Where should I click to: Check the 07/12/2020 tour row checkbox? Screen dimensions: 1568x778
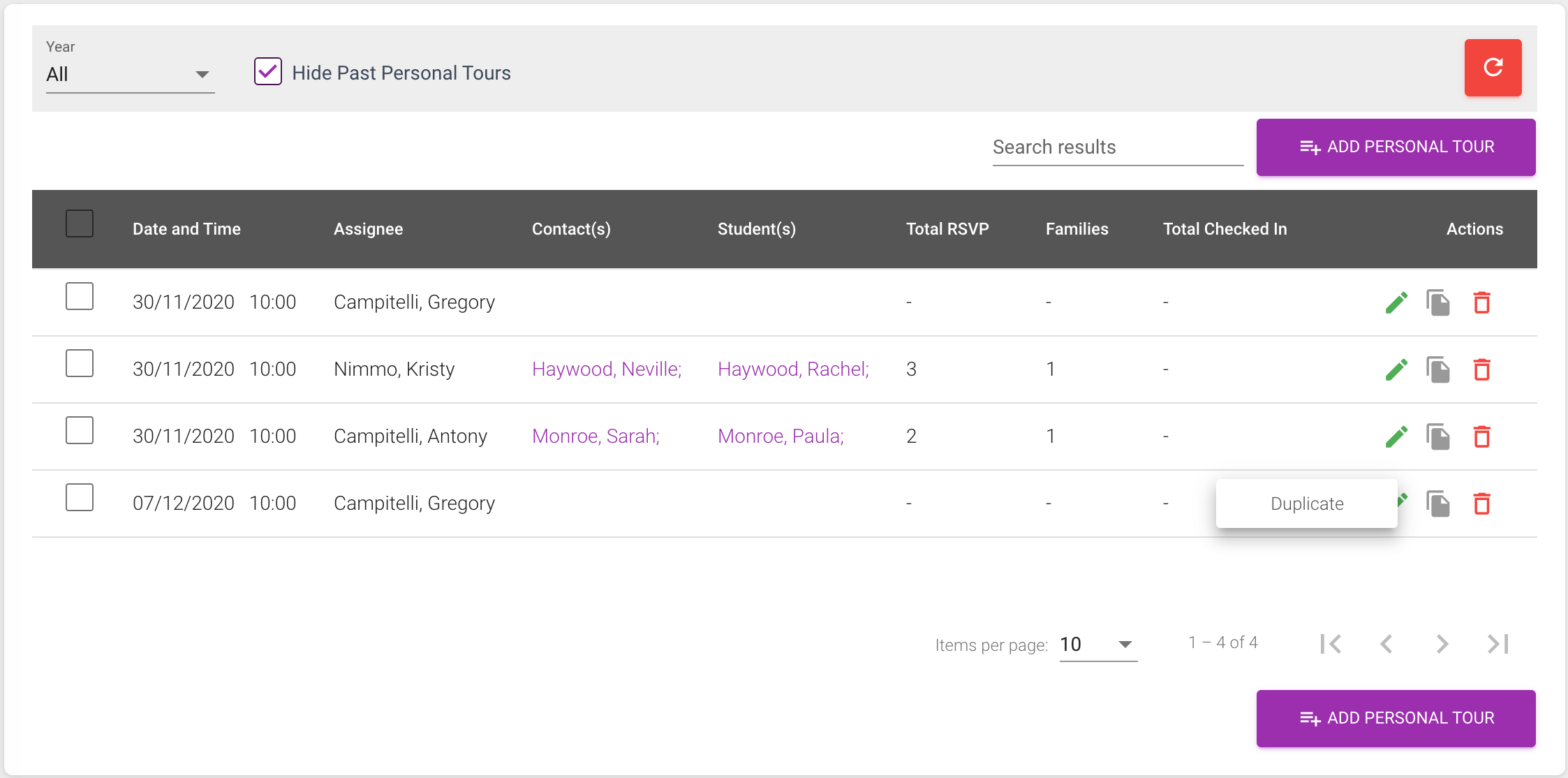[x=80, y=497]
